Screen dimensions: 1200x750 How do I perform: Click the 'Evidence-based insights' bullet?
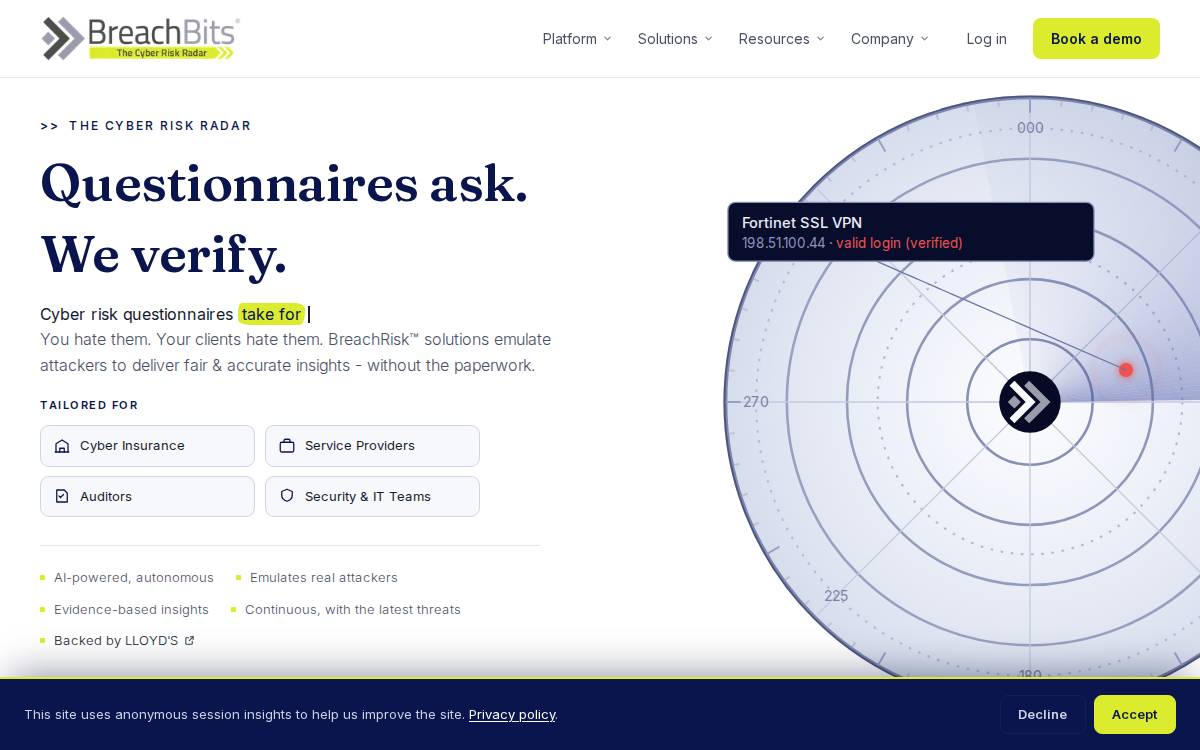click(131, 610)
